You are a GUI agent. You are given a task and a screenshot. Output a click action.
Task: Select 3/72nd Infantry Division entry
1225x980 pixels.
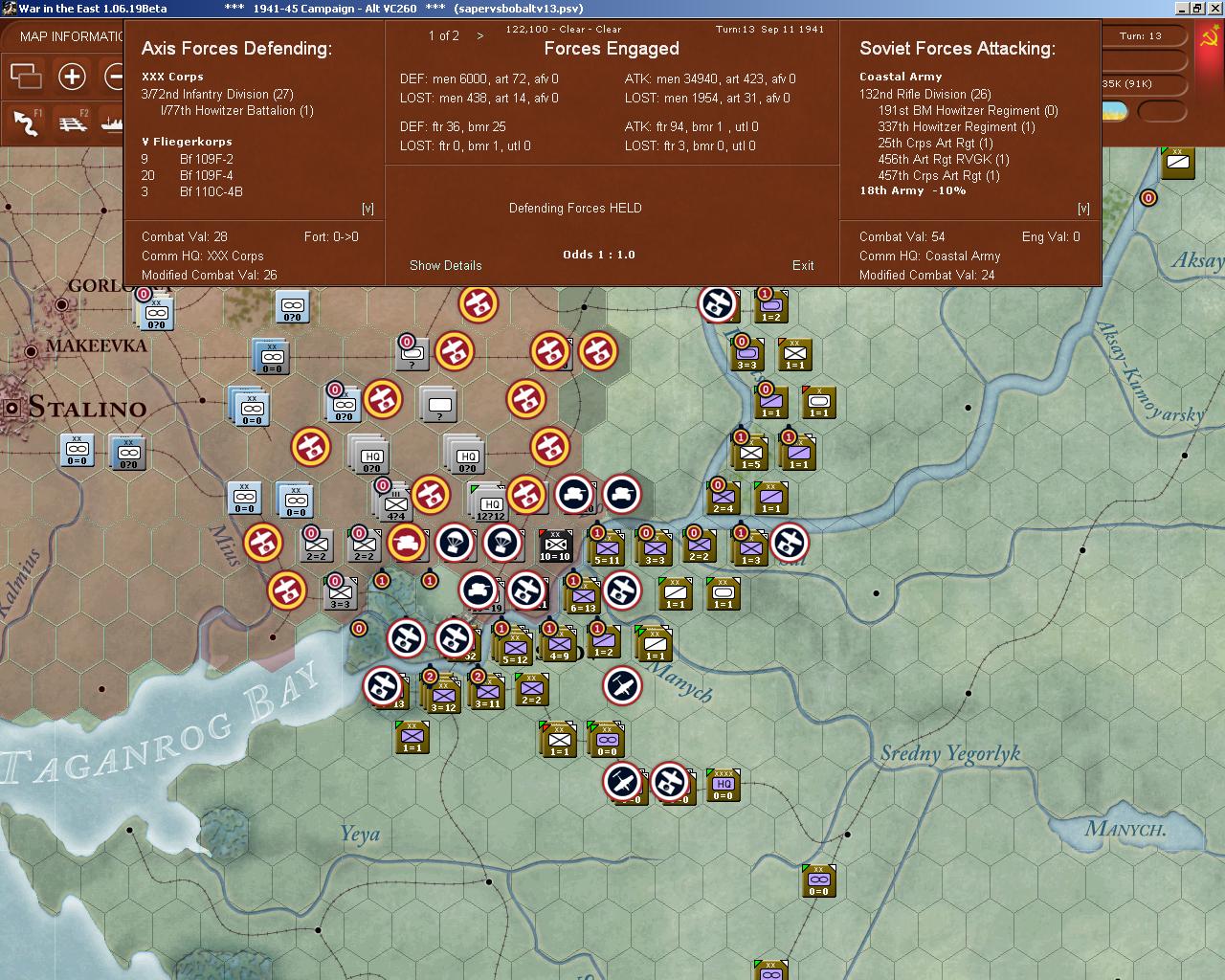click(x=217, y=94)
